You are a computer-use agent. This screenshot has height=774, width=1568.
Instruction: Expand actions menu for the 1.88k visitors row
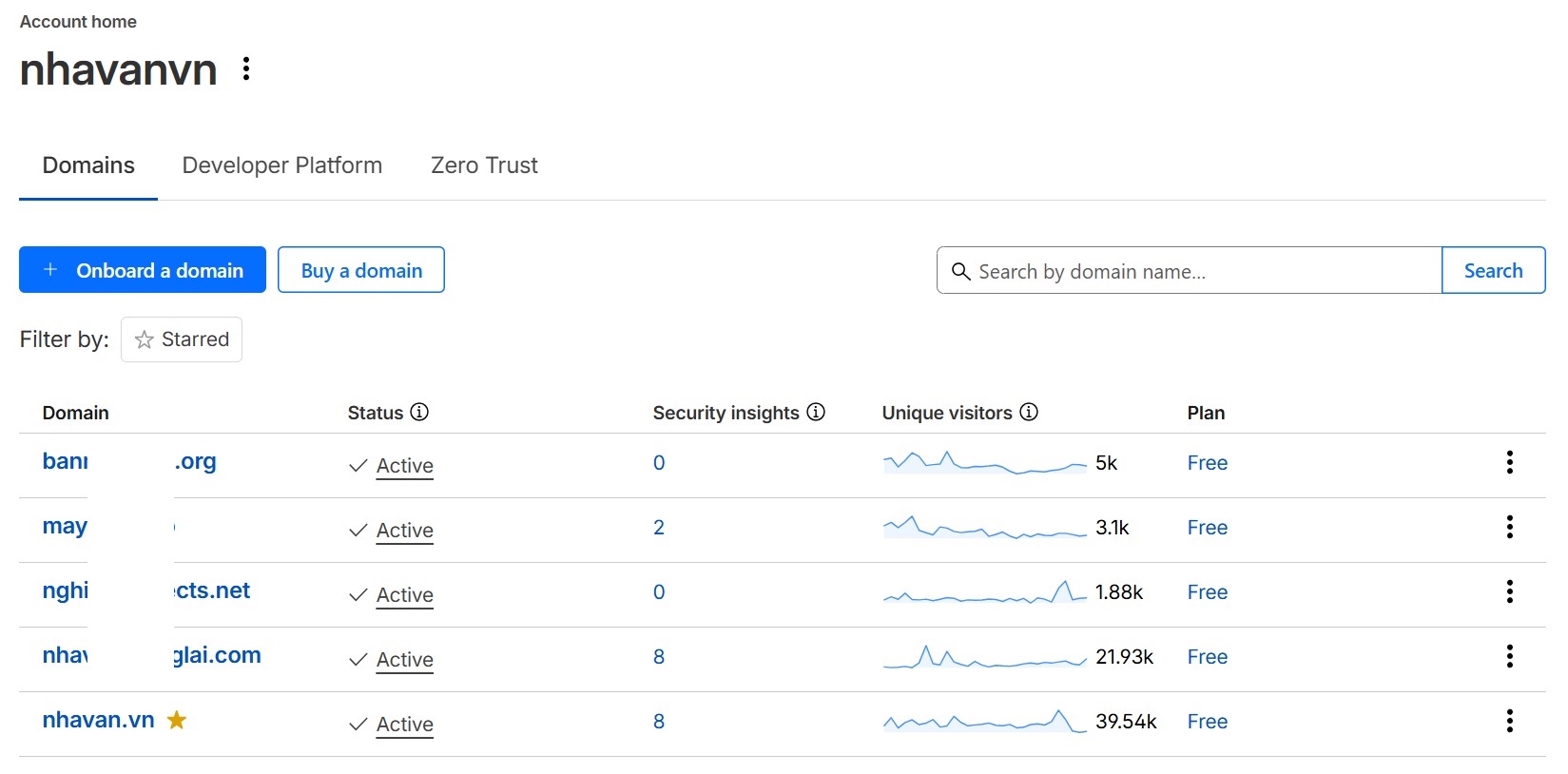pos(1509,591)
